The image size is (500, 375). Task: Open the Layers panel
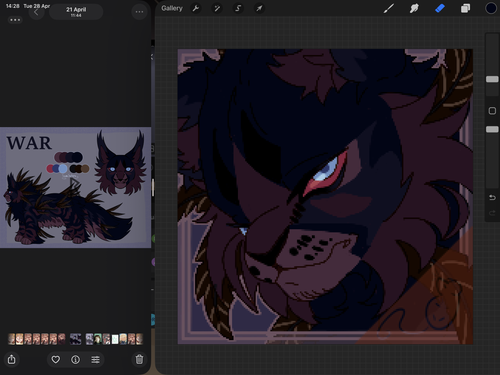click(465, 8)
